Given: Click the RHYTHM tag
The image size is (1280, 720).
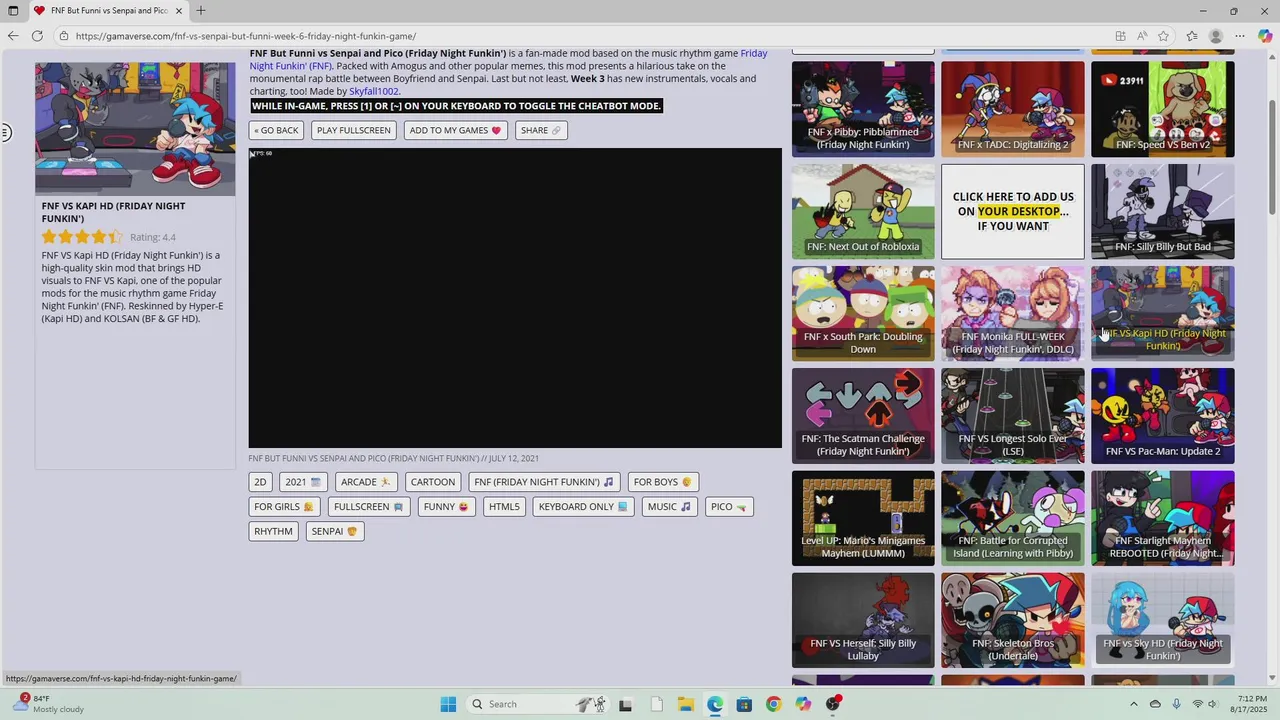Looking at the screenshot, I should click(x=273, y=532).
